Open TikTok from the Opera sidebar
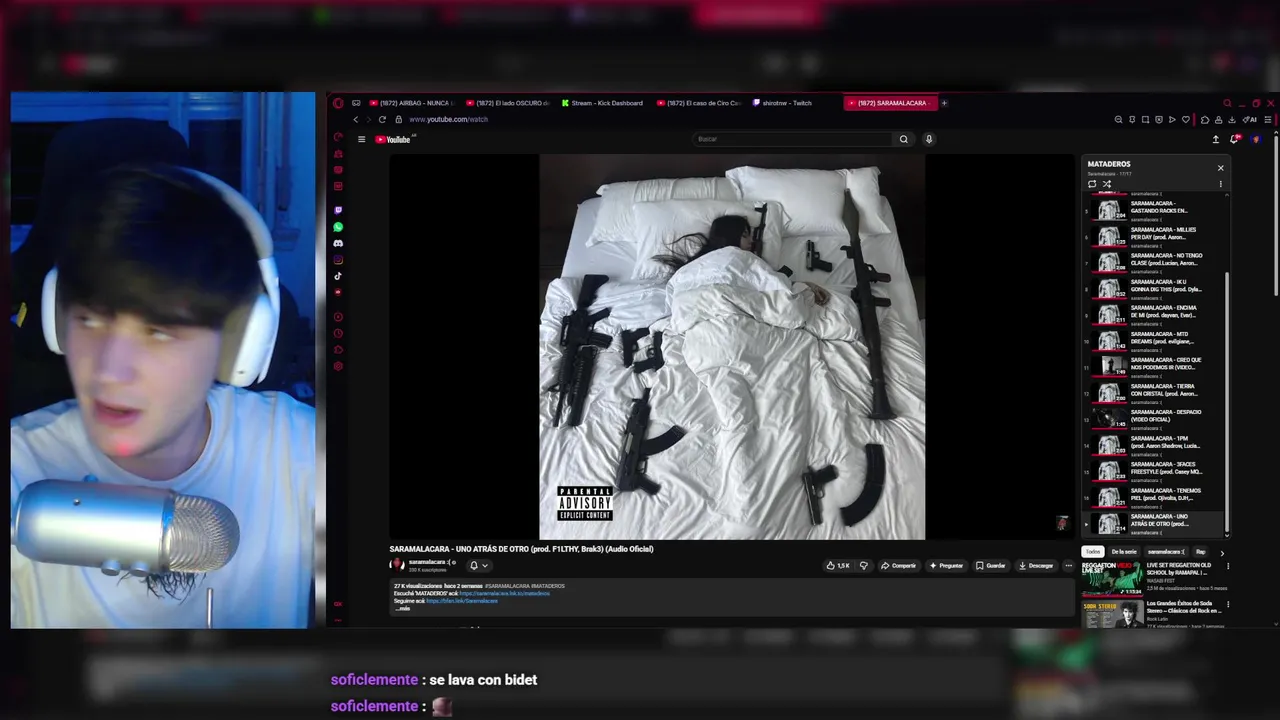 (338, 276)
